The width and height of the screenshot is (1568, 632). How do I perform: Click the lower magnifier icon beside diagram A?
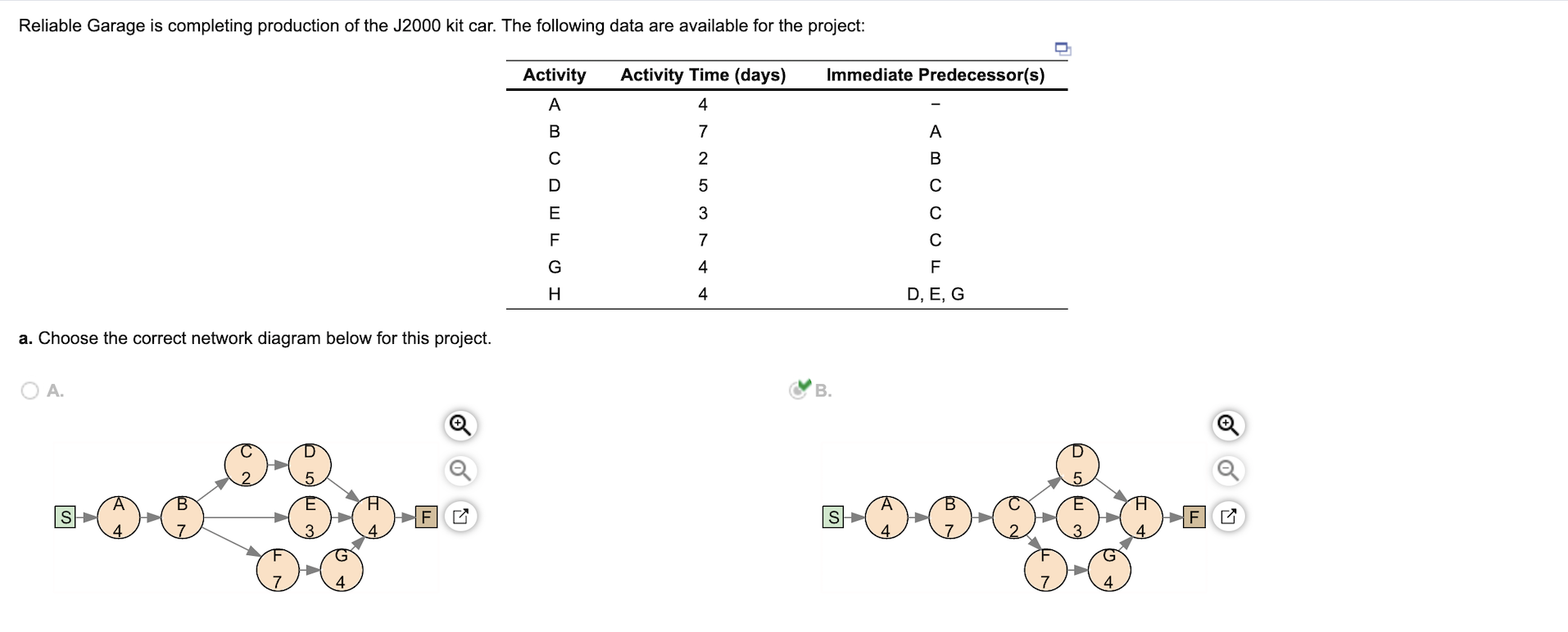coord(460,471)
